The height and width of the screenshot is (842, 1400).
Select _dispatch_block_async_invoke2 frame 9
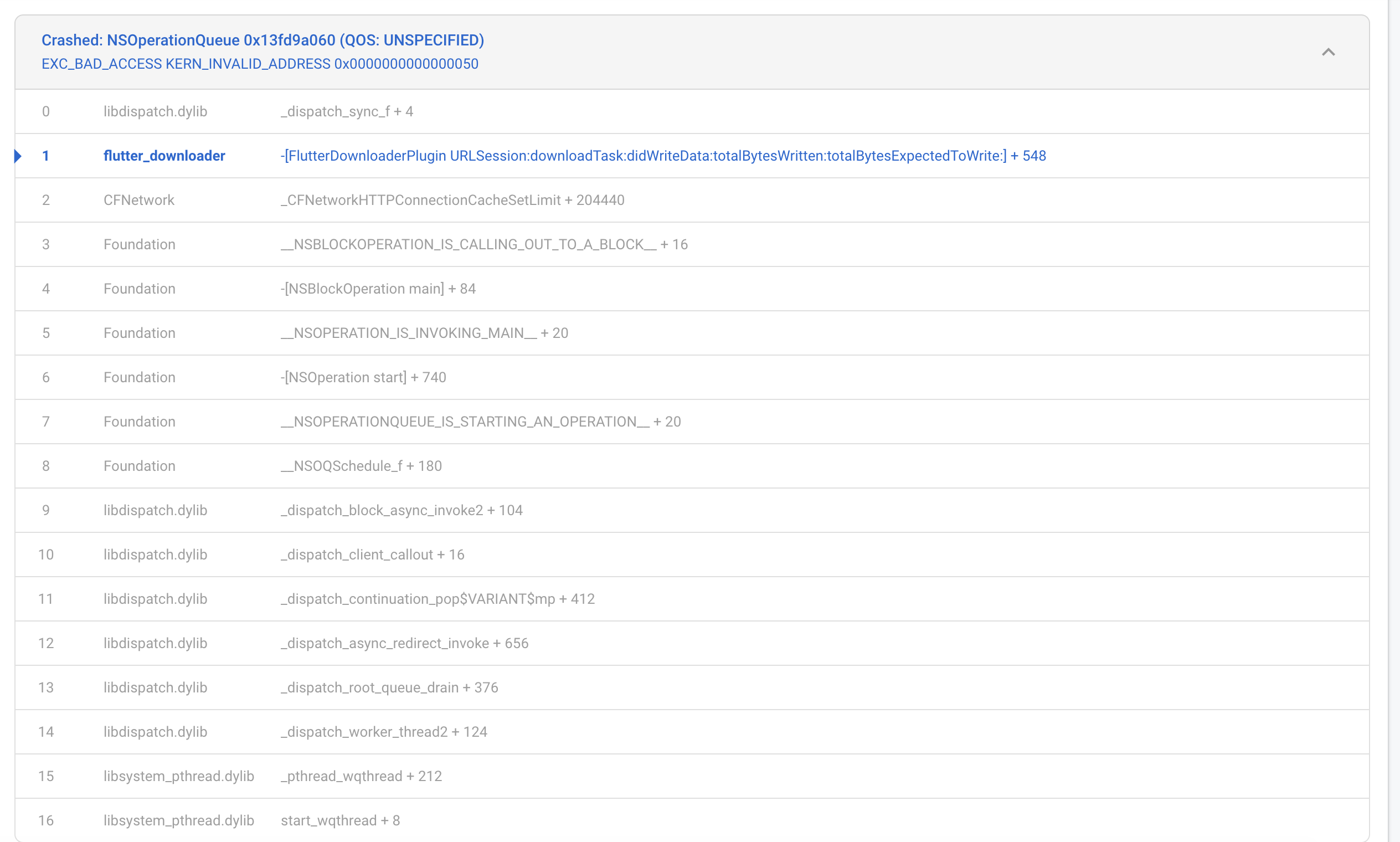[x=402, y=510]
